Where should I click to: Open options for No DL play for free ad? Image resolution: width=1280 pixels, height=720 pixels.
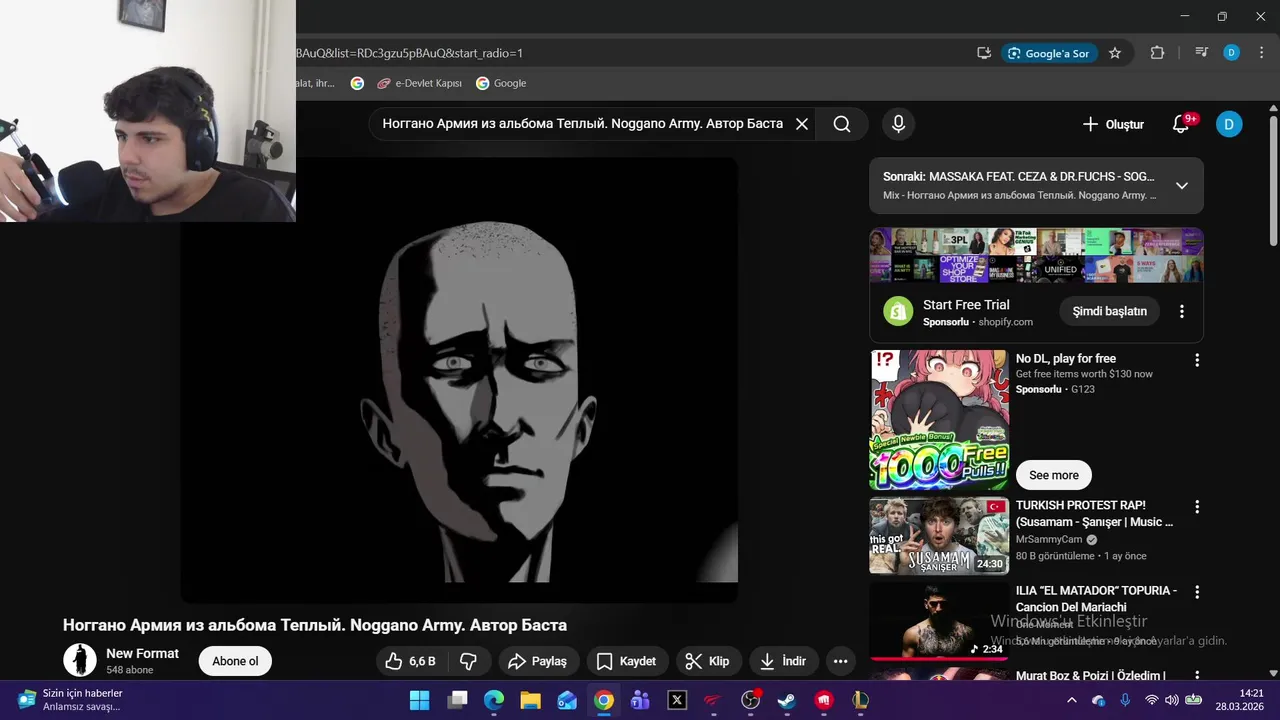(x=1197, y=360)
